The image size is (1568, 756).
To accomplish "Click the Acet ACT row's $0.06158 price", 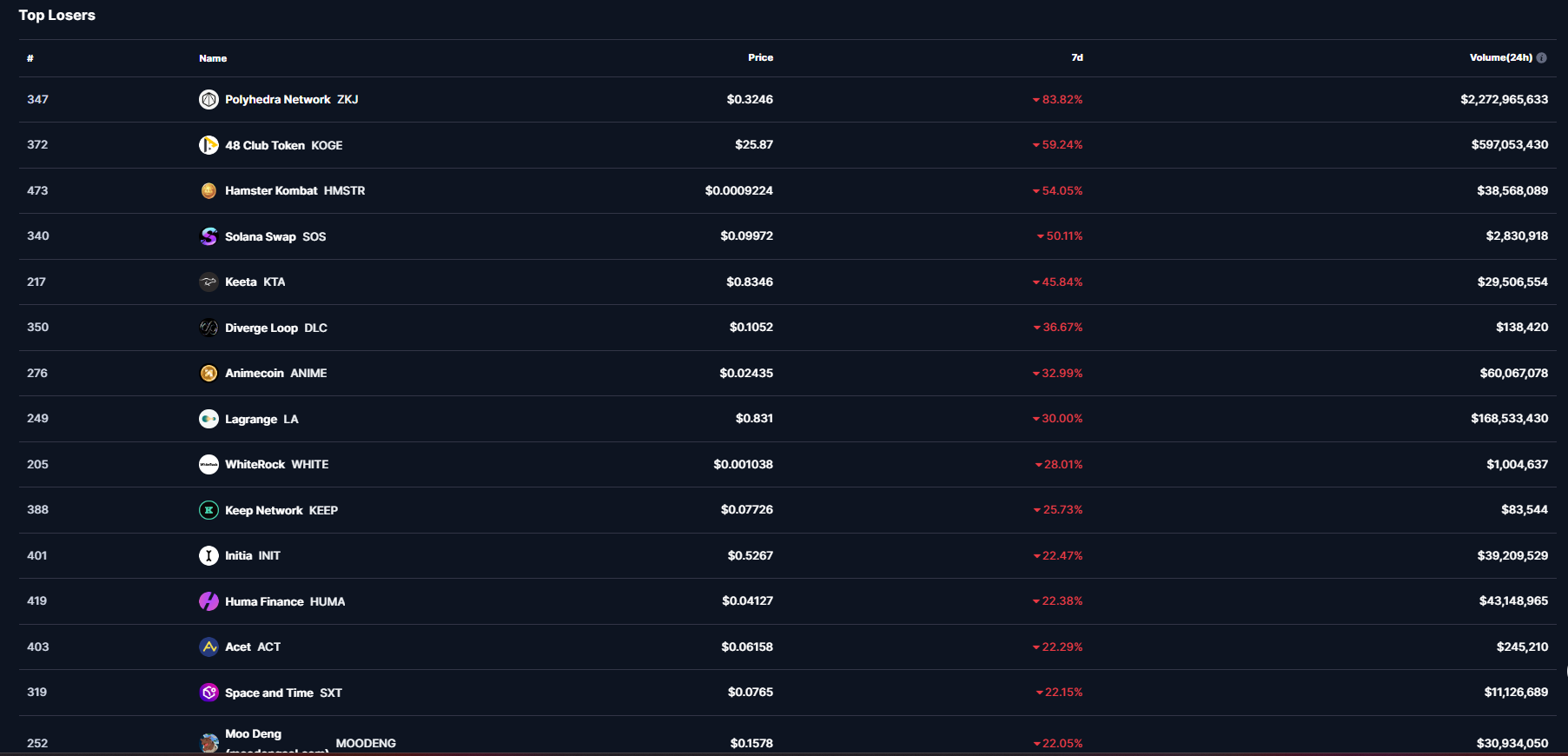I will tap(747, 647).
